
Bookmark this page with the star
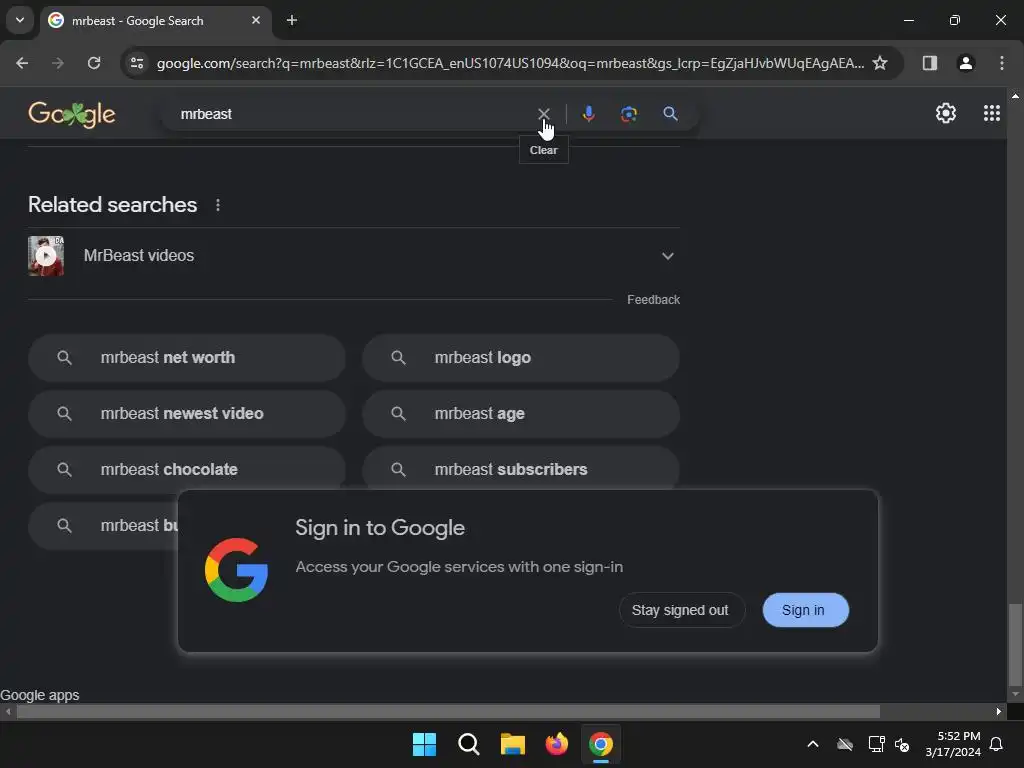[x=880, y=63]
